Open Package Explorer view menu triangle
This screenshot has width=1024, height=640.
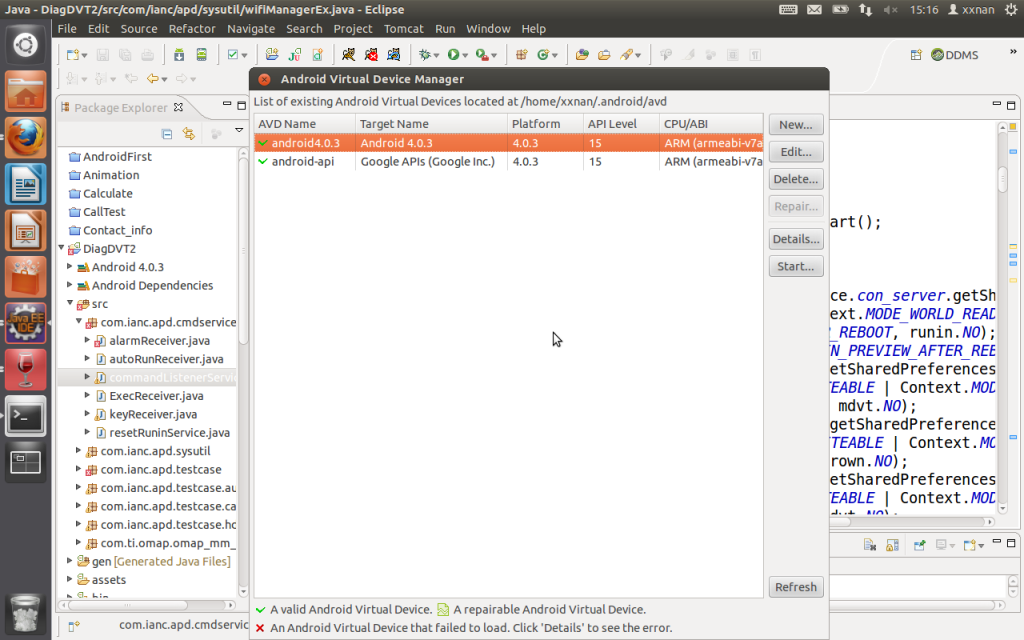[x=239, y=131]
